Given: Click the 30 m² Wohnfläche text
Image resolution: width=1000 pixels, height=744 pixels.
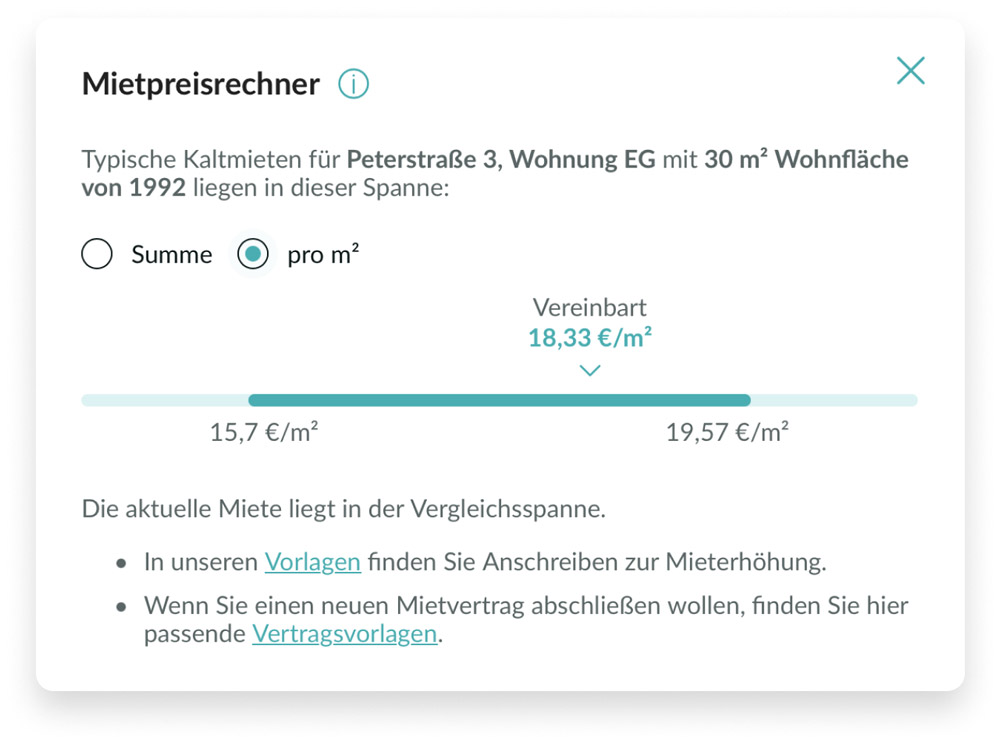Looking at the screenshot, I should pos(806,160).
